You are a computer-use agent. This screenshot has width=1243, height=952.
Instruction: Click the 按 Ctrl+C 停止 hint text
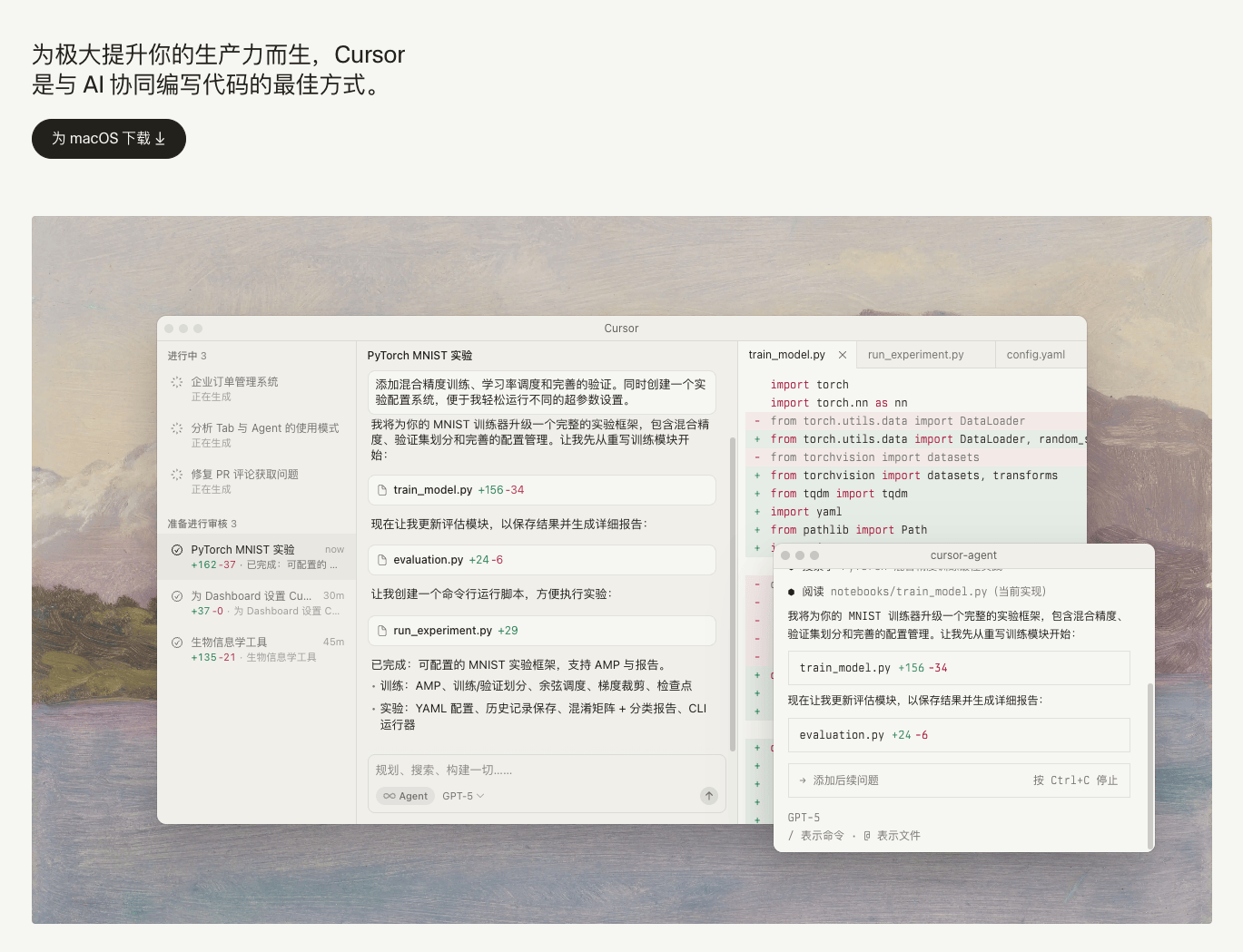click(1075, 780)
